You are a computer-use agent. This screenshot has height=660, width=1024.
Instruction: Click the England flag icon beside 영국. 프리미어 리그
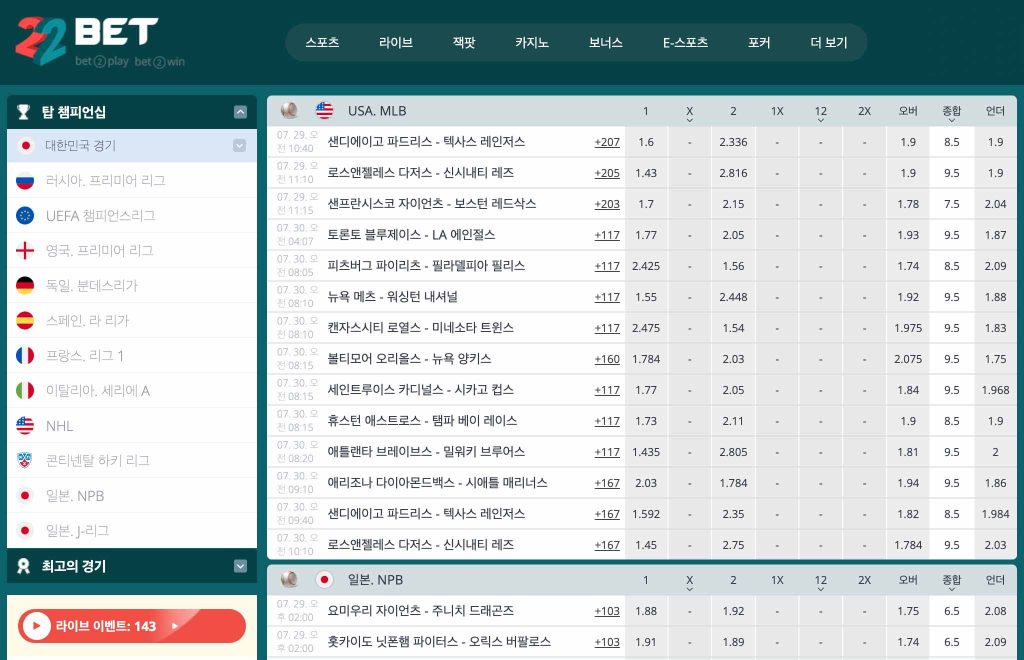[x=25, y=251]
